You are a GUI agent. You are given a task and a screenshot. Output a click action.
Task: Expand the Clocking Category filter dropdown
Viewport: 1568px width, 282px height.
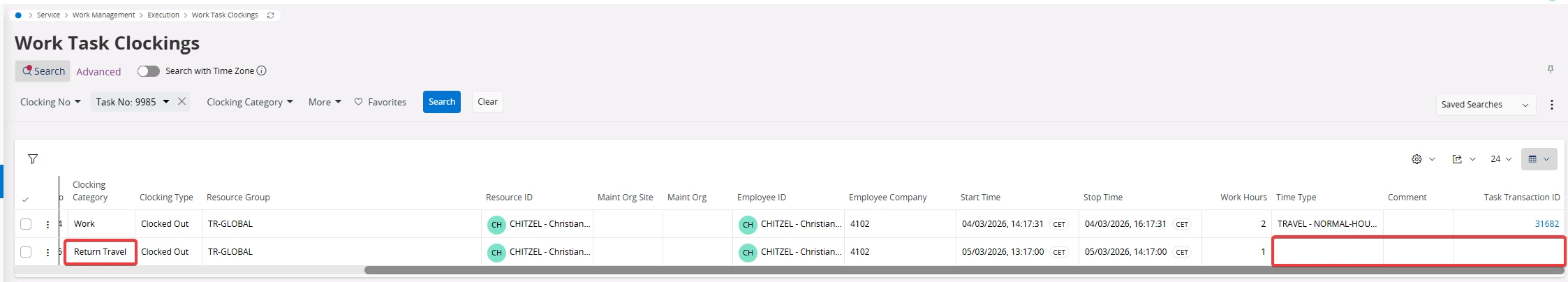point(249,102)
